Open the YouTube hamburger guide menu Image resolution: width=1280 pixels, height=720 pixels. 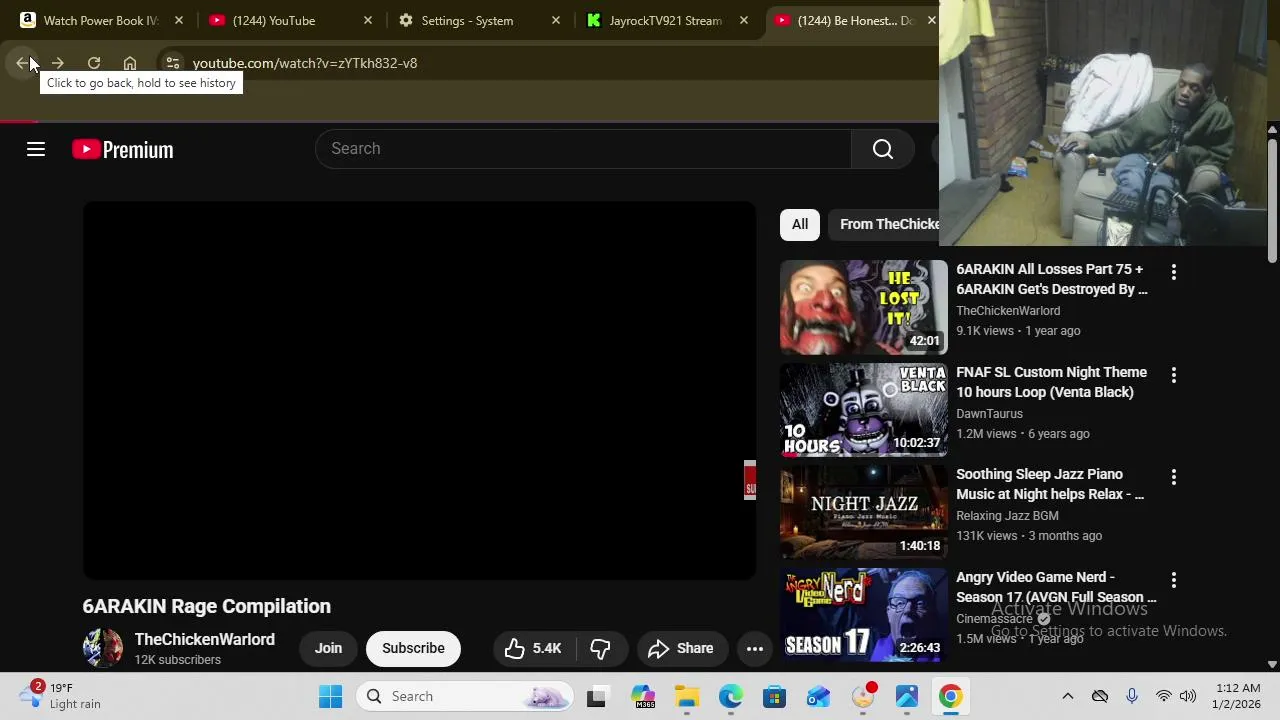(36, 150)
